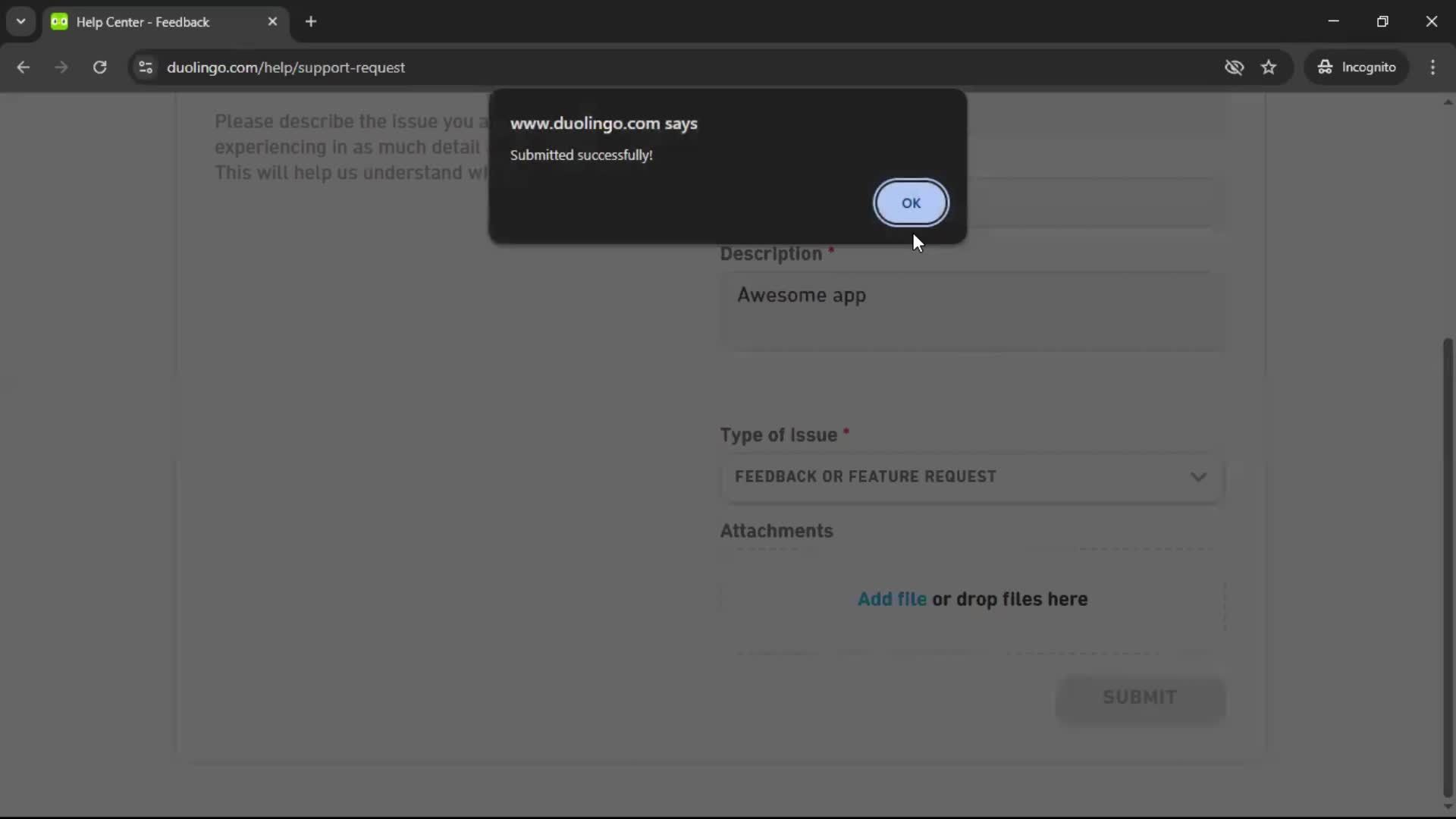Open the site information settings icon
Image resolution: width=1456 pixels, height=819 pixels.
point(145,67)
